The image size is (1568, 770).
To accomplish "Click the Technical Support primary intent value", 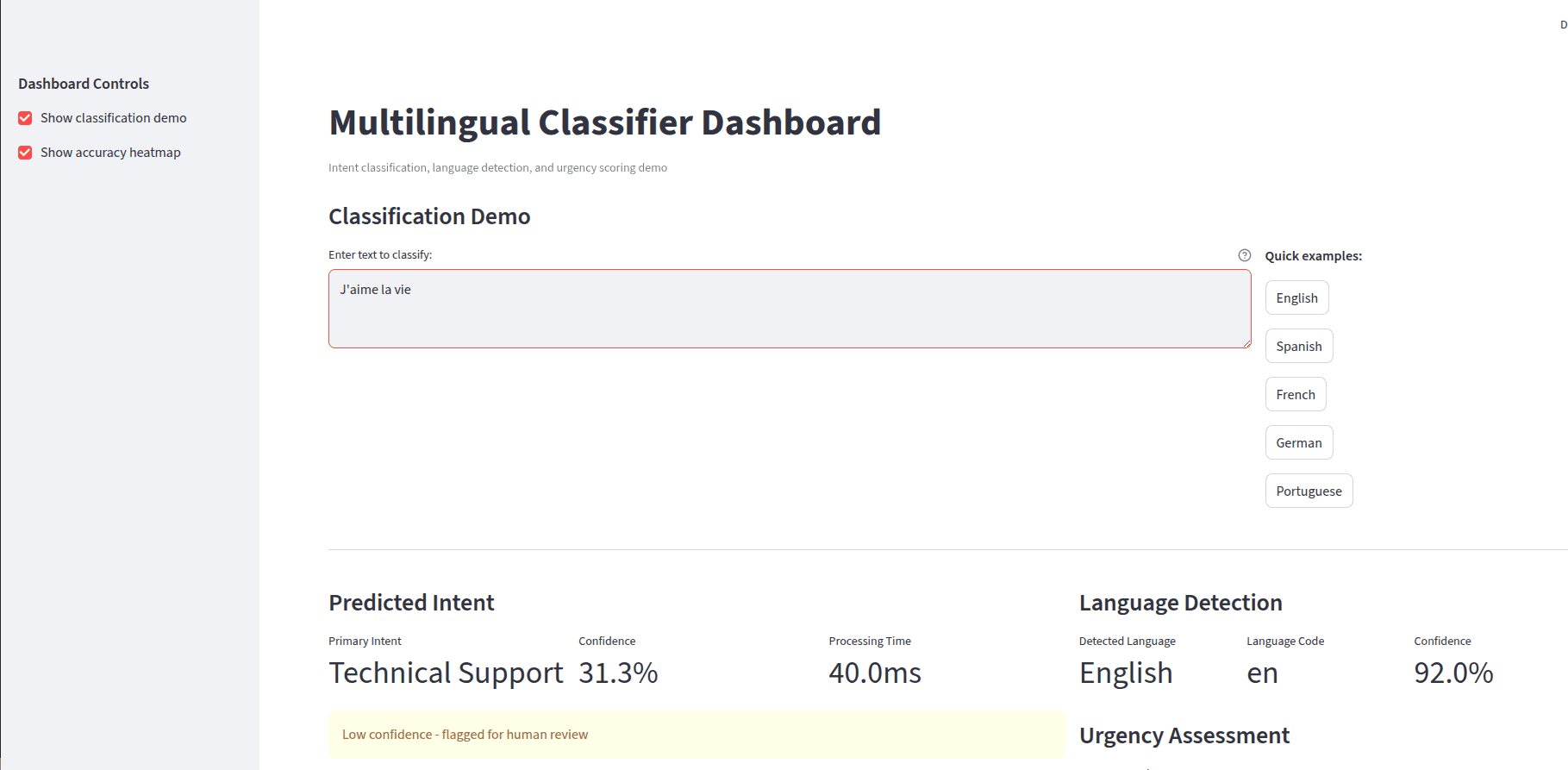I will 446,673.
